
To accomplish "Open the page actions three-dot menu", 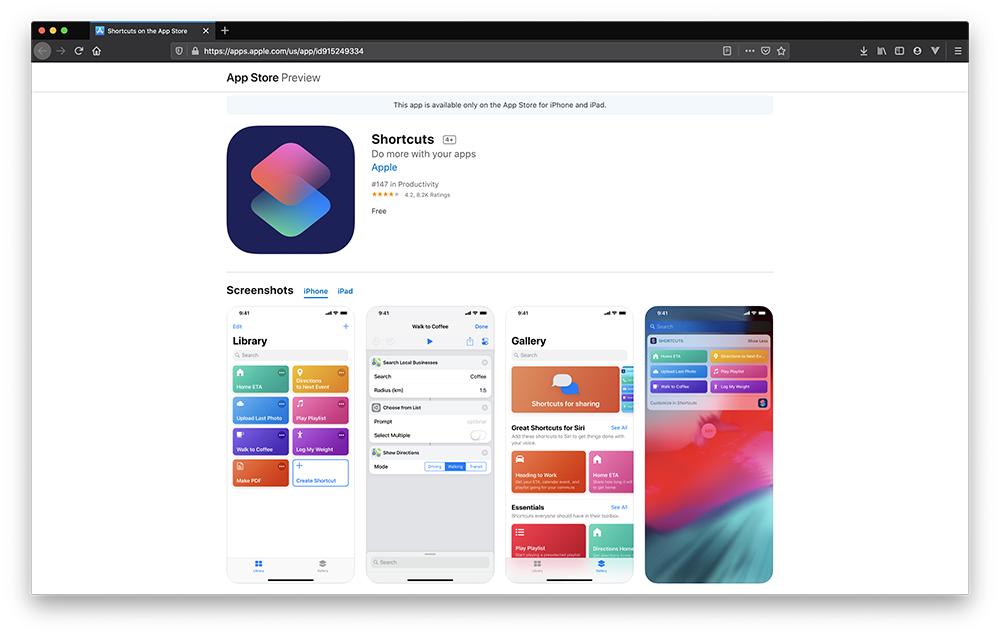I will (749, 51).
